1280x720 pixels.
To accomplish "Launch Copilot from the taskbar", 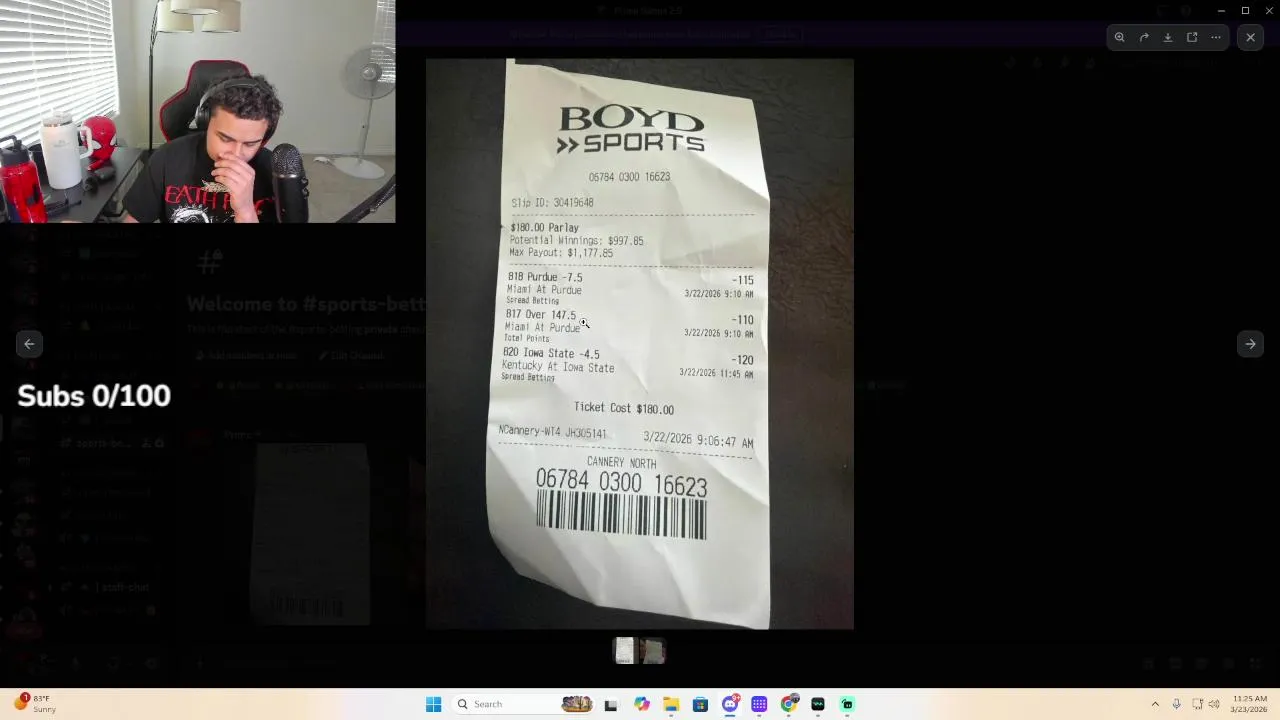I will tap(641, 704).
